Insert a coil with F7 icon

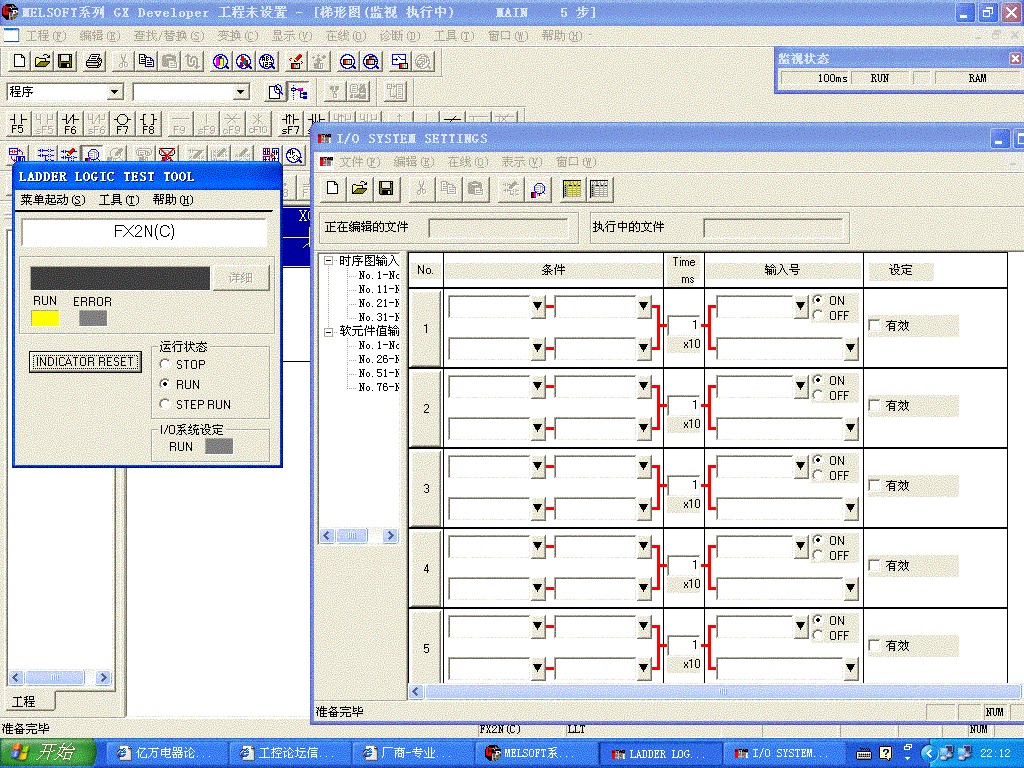(x=122, y=123)
